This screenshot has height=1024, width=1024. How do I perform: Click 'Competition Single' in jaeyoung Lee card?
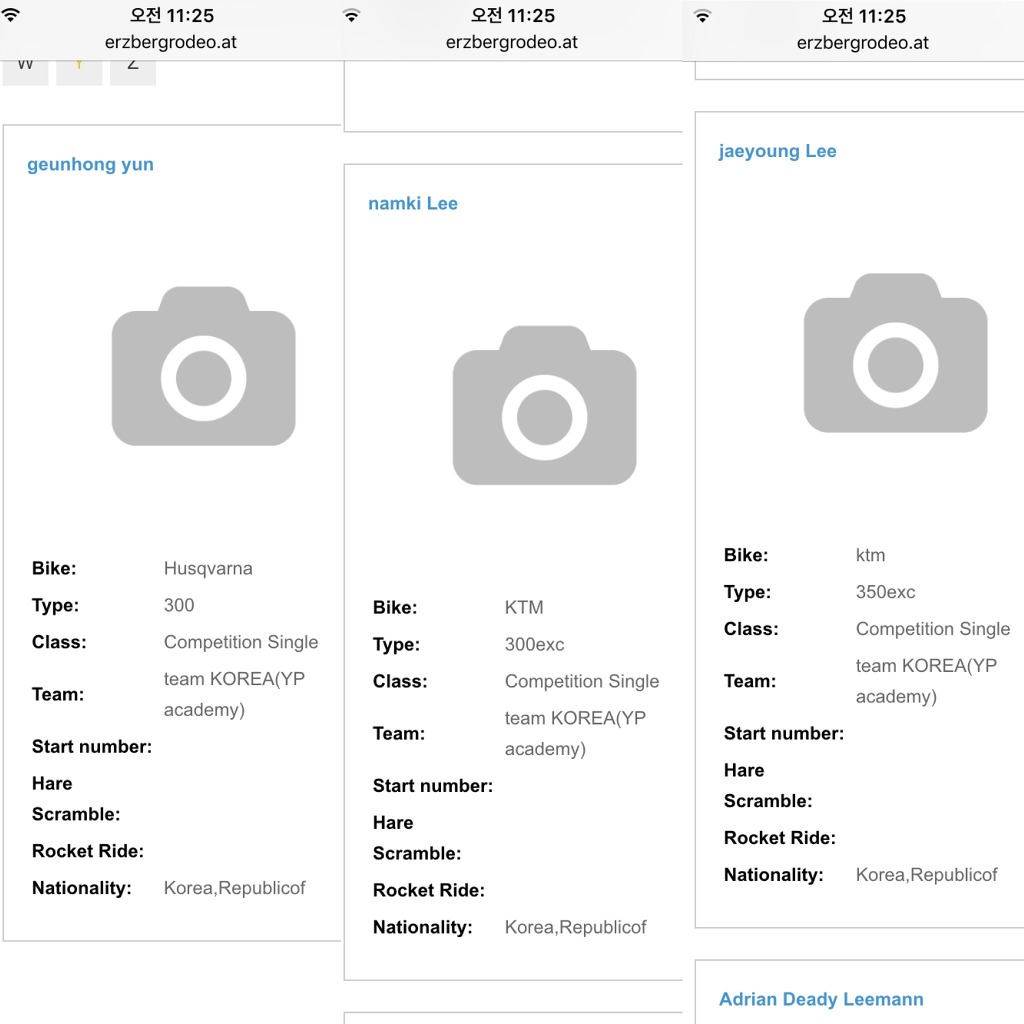(x=933, y=630)
